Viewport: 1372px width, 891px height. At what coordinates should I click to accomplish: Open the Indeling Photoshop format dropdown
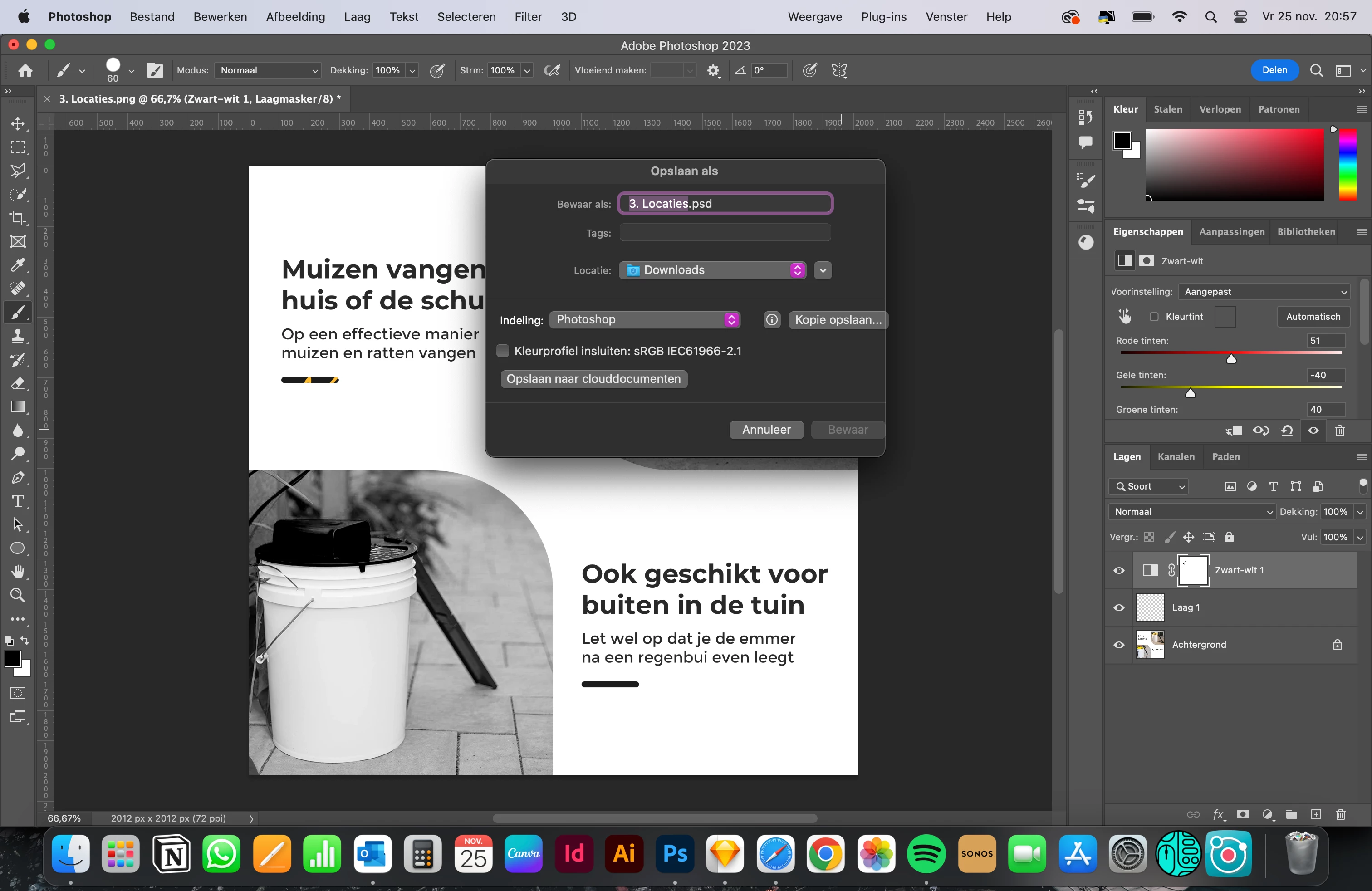coord(645,320)
